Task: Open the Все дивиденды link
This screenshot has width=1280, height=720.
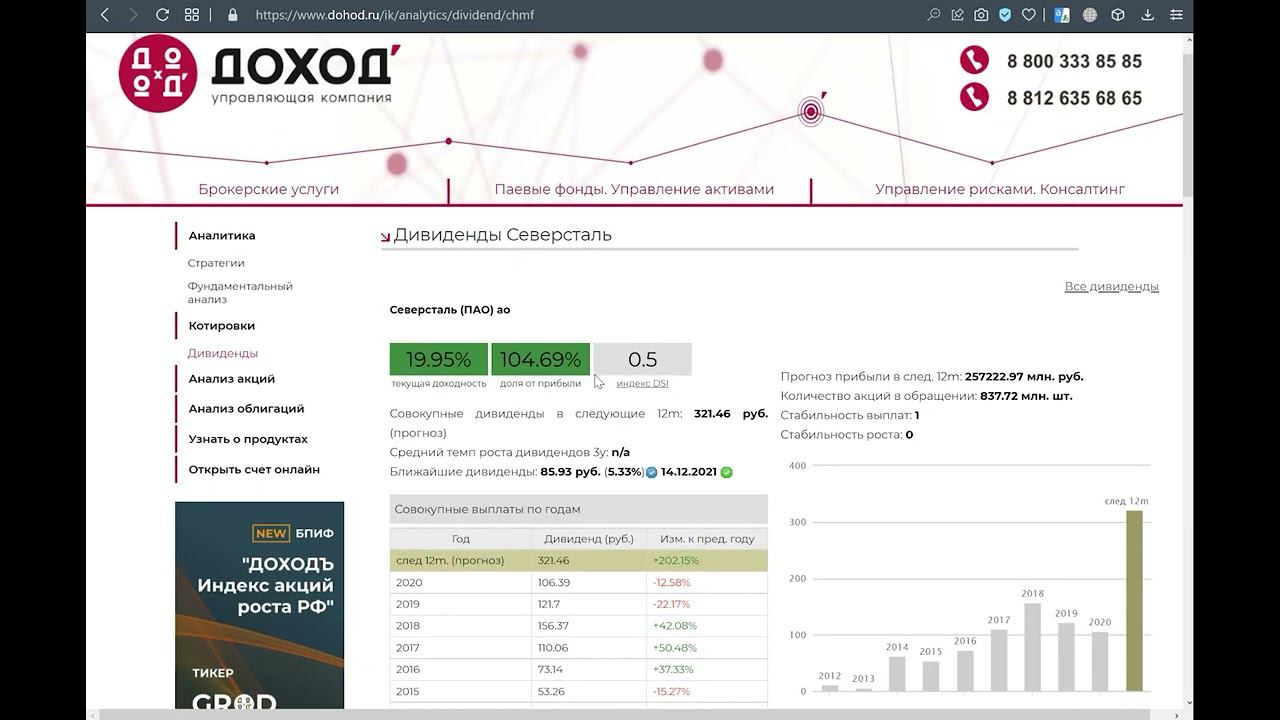Action: (1111, 286)
